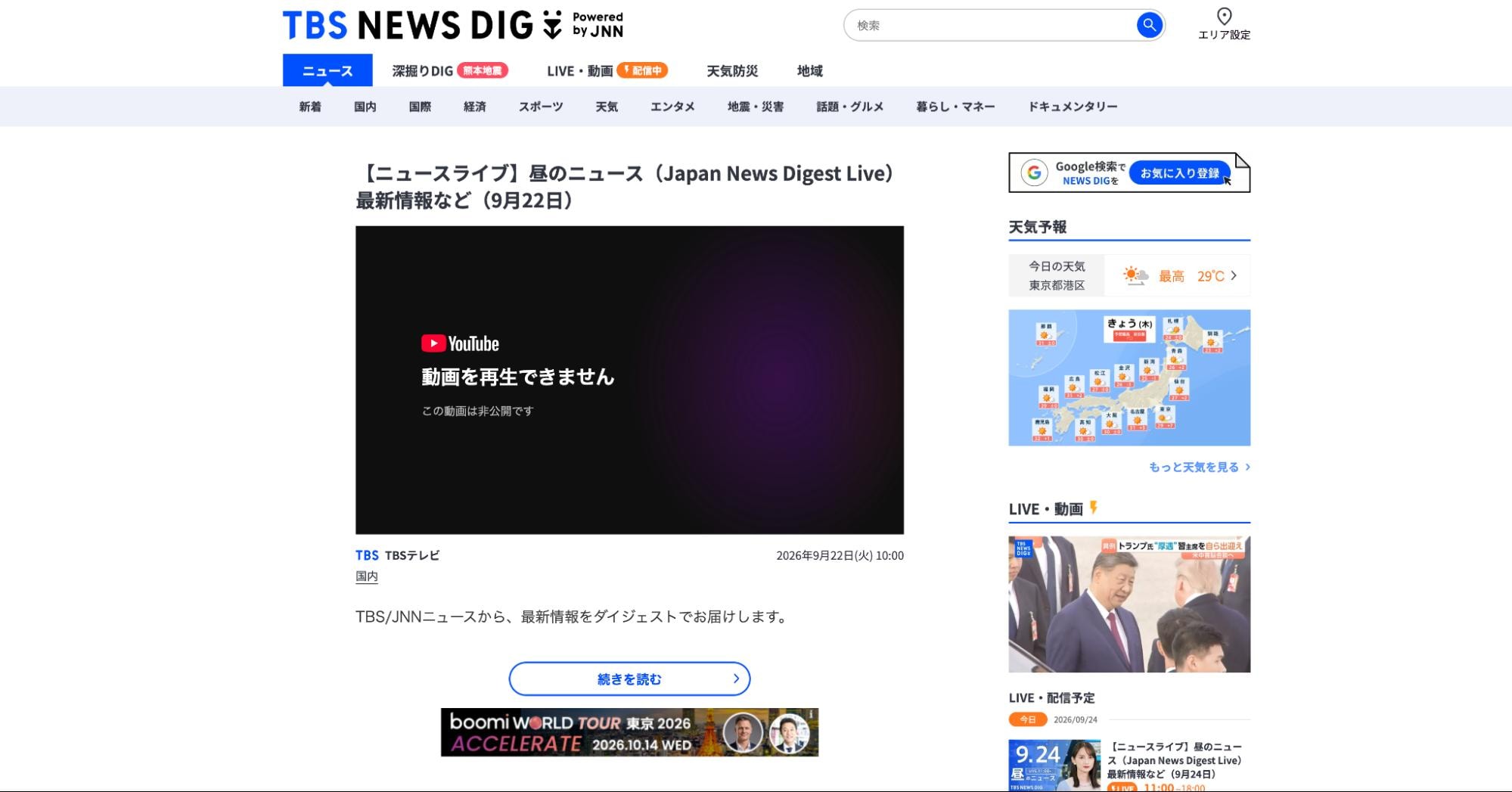Click the TBS broadcaster logo under video

[x=367, y=555]
